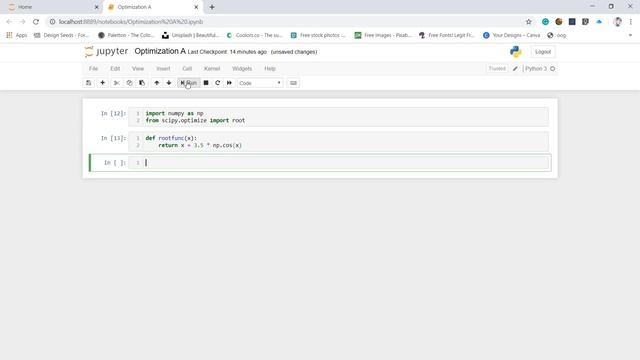Screen dimensions: 640x360
Task: Open the Widgets menu
Action: (242, 69)
